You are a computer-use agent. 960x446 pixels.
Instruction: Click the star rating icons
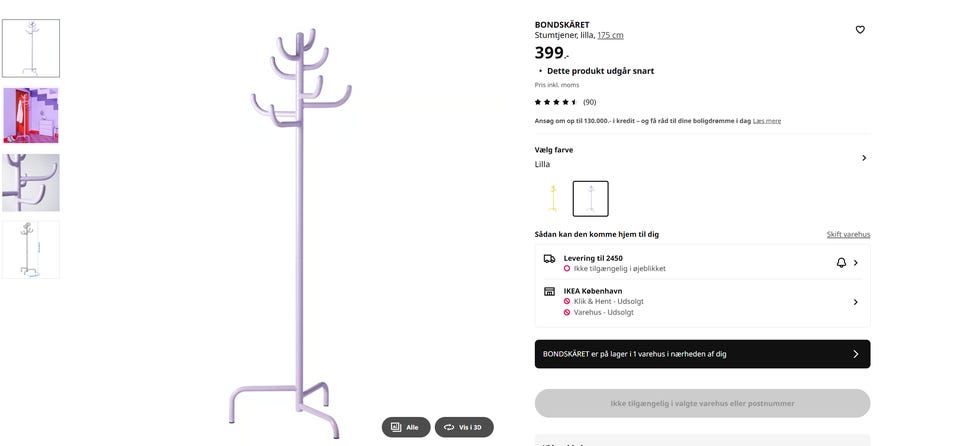[x=555, y=102]
